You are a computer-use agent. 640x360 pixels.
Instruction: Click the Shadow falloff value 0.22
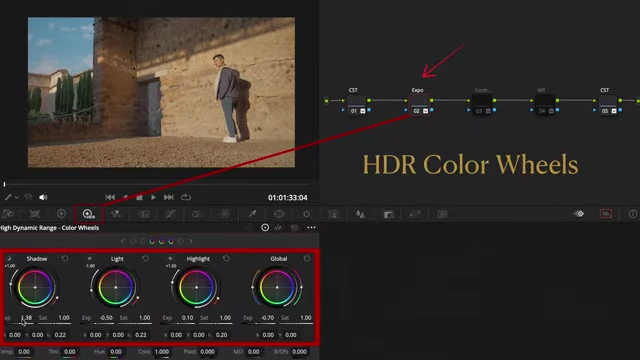tap(60, 335)
